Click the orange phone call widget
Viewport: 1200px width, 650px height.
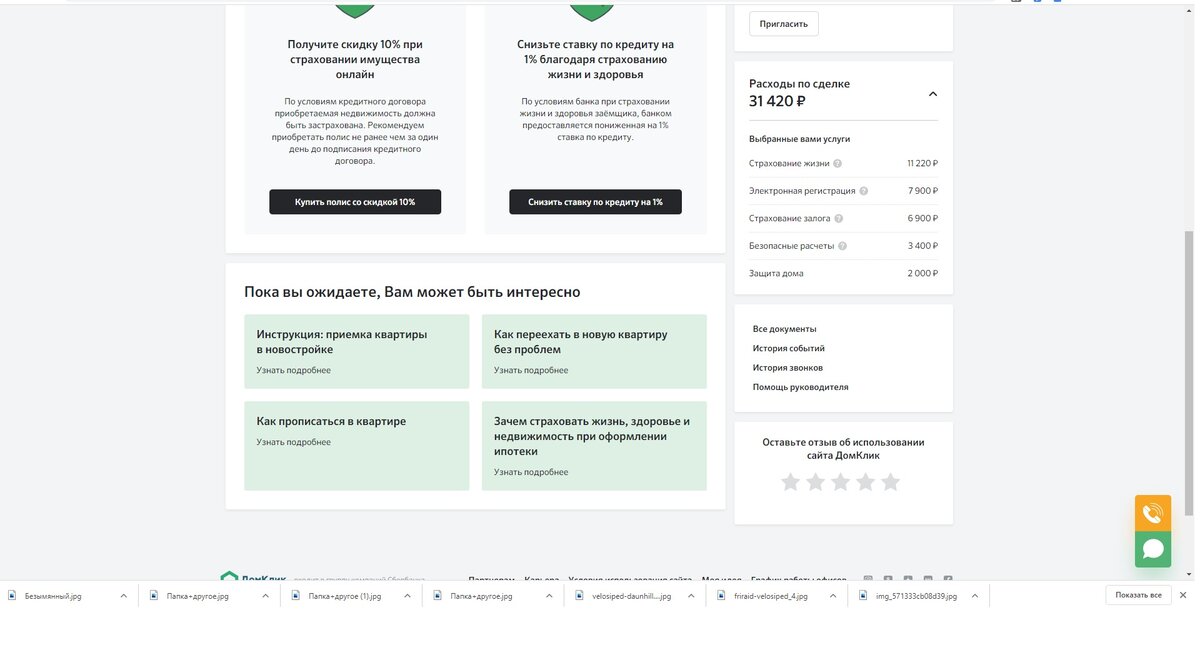(x=1153, y=513)
